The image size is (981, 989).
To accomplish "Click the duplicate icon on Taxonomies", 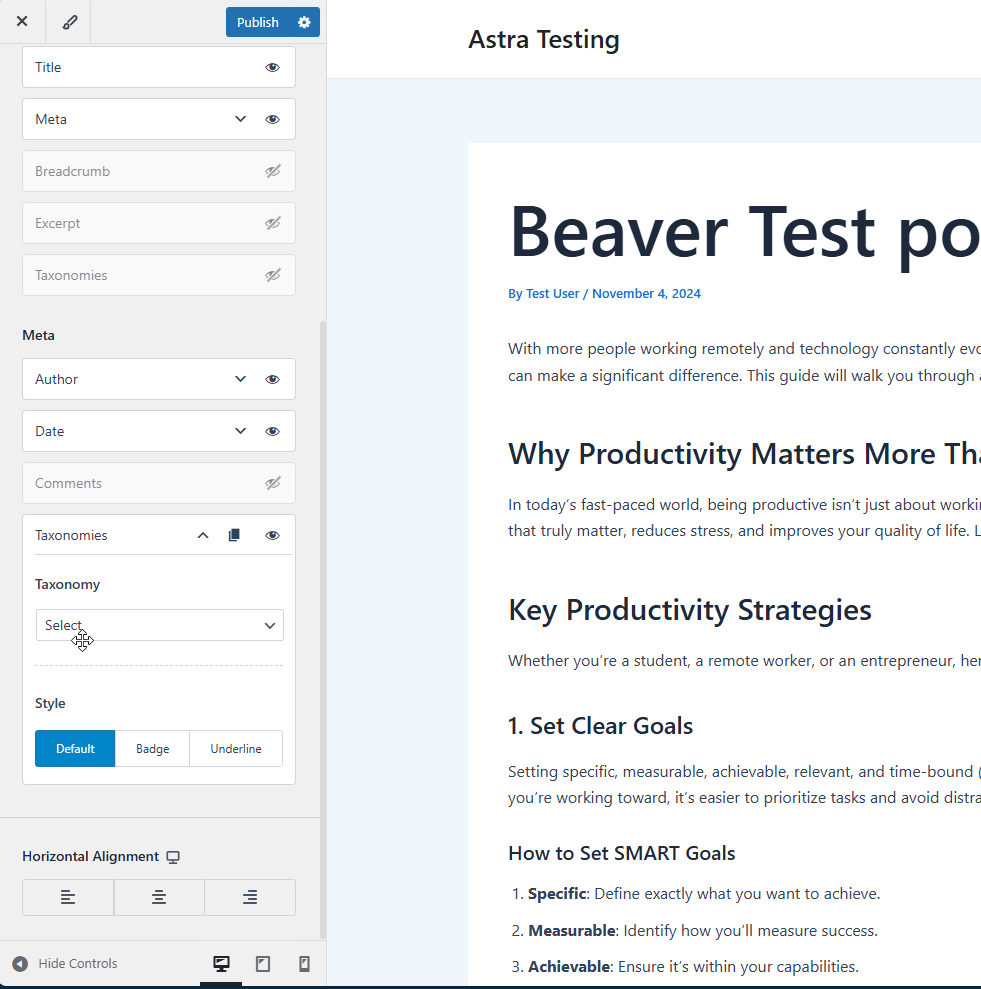I will click(x=234, y=535).
